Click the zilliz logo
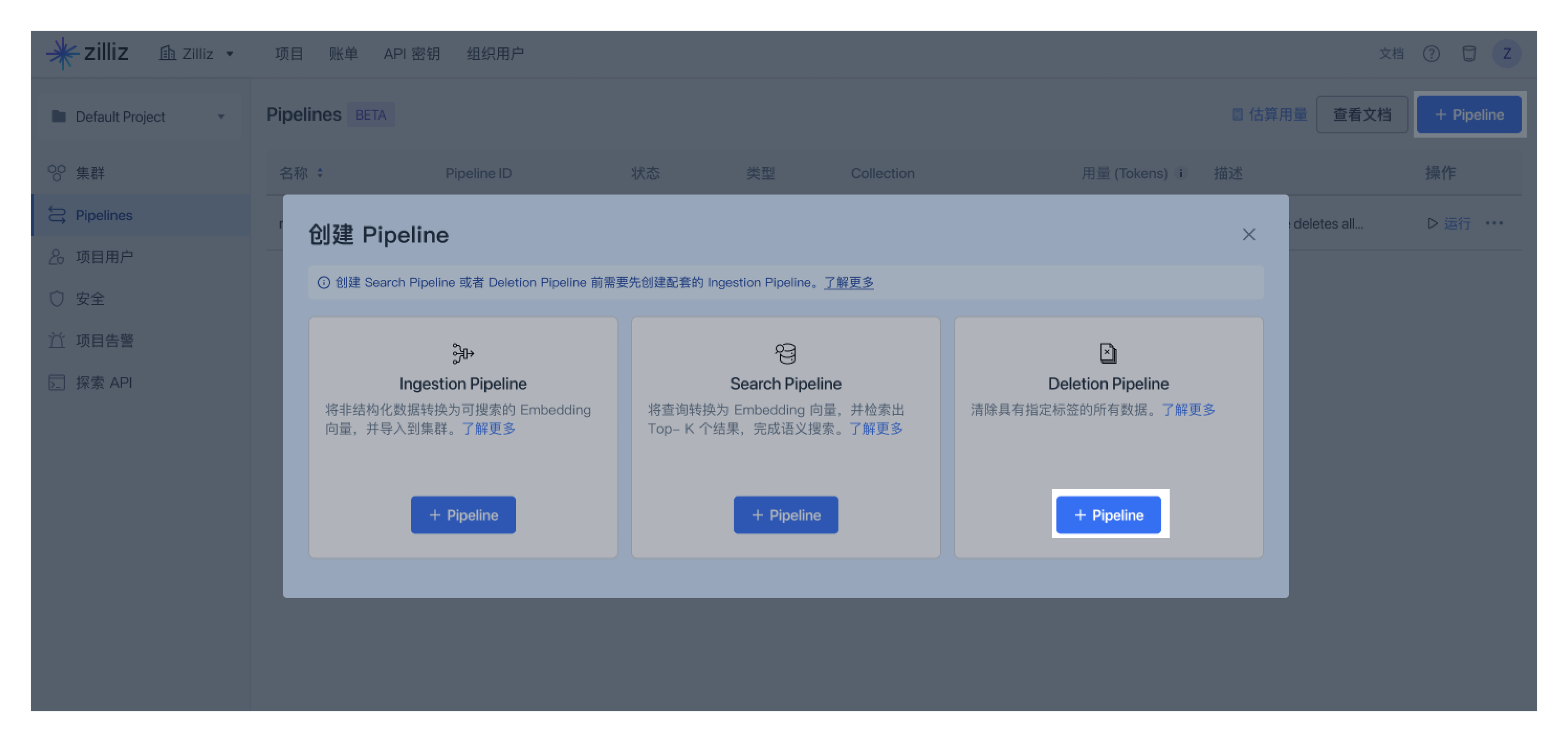 (x=87, y=53)
